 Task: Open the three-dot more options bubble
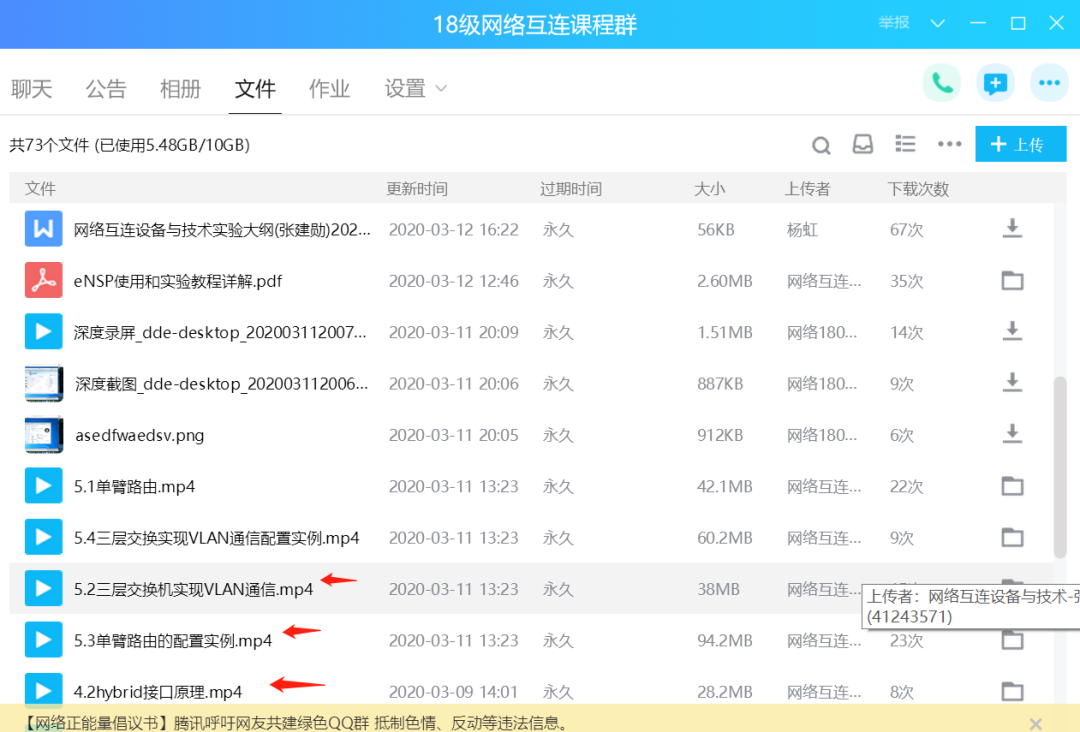[1049, 83]
